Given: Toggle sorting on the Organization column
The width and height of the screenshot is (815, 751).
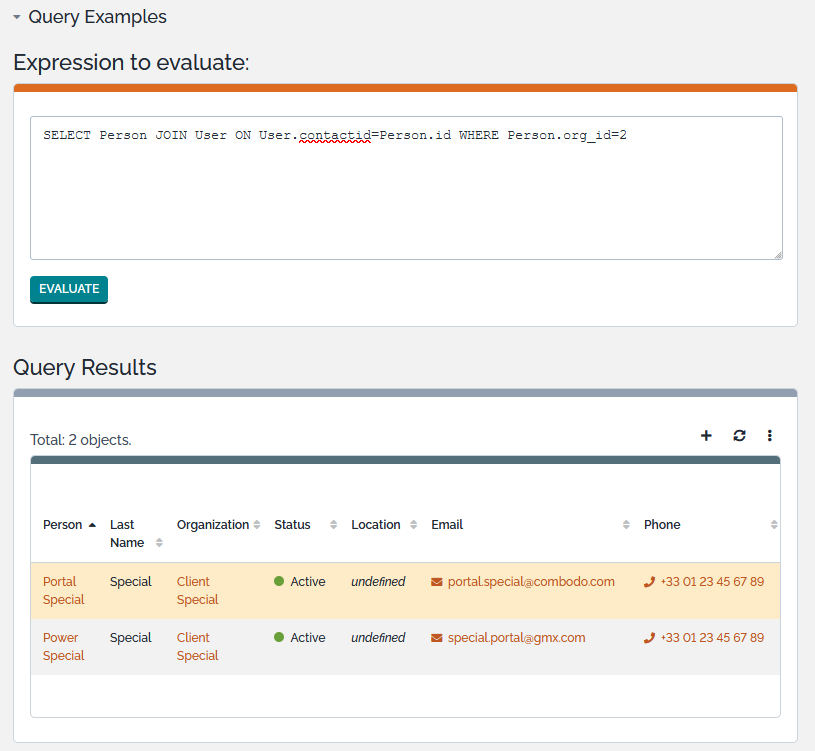Looking at the screenshot, I should [256, 524].
